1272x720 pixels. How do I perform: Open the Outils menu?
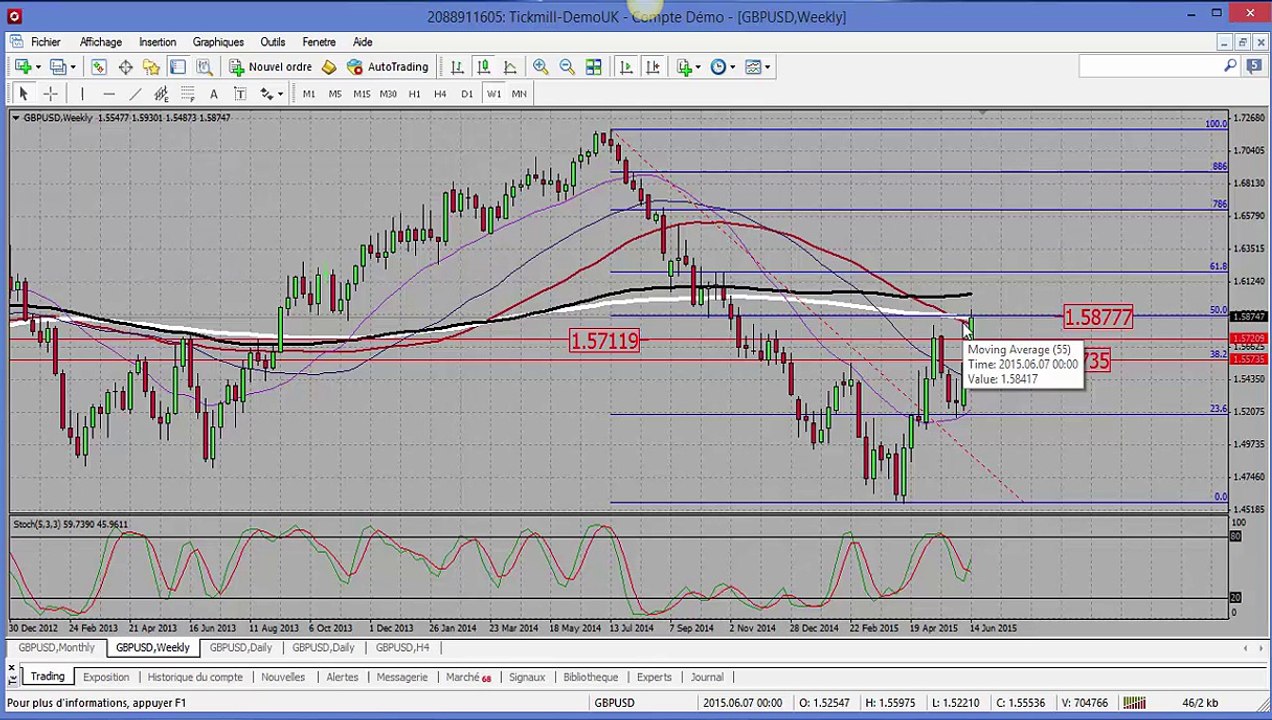coord(272,42)
